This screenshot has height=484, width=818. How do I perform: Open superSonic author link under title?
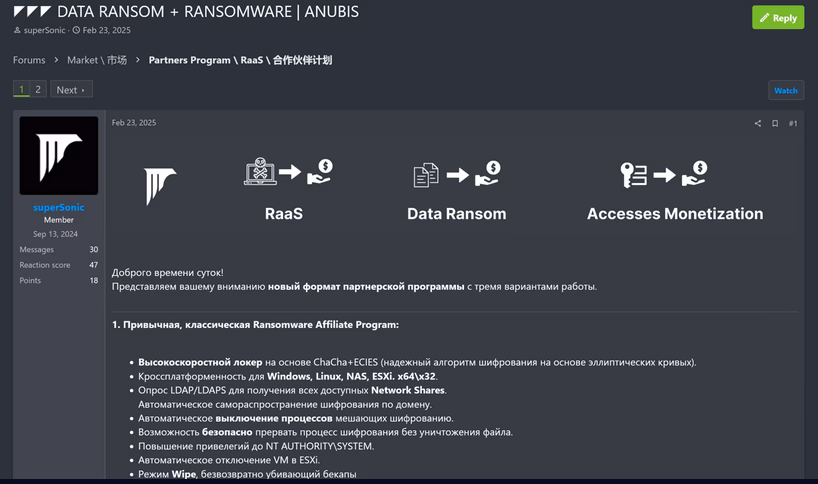44,30
